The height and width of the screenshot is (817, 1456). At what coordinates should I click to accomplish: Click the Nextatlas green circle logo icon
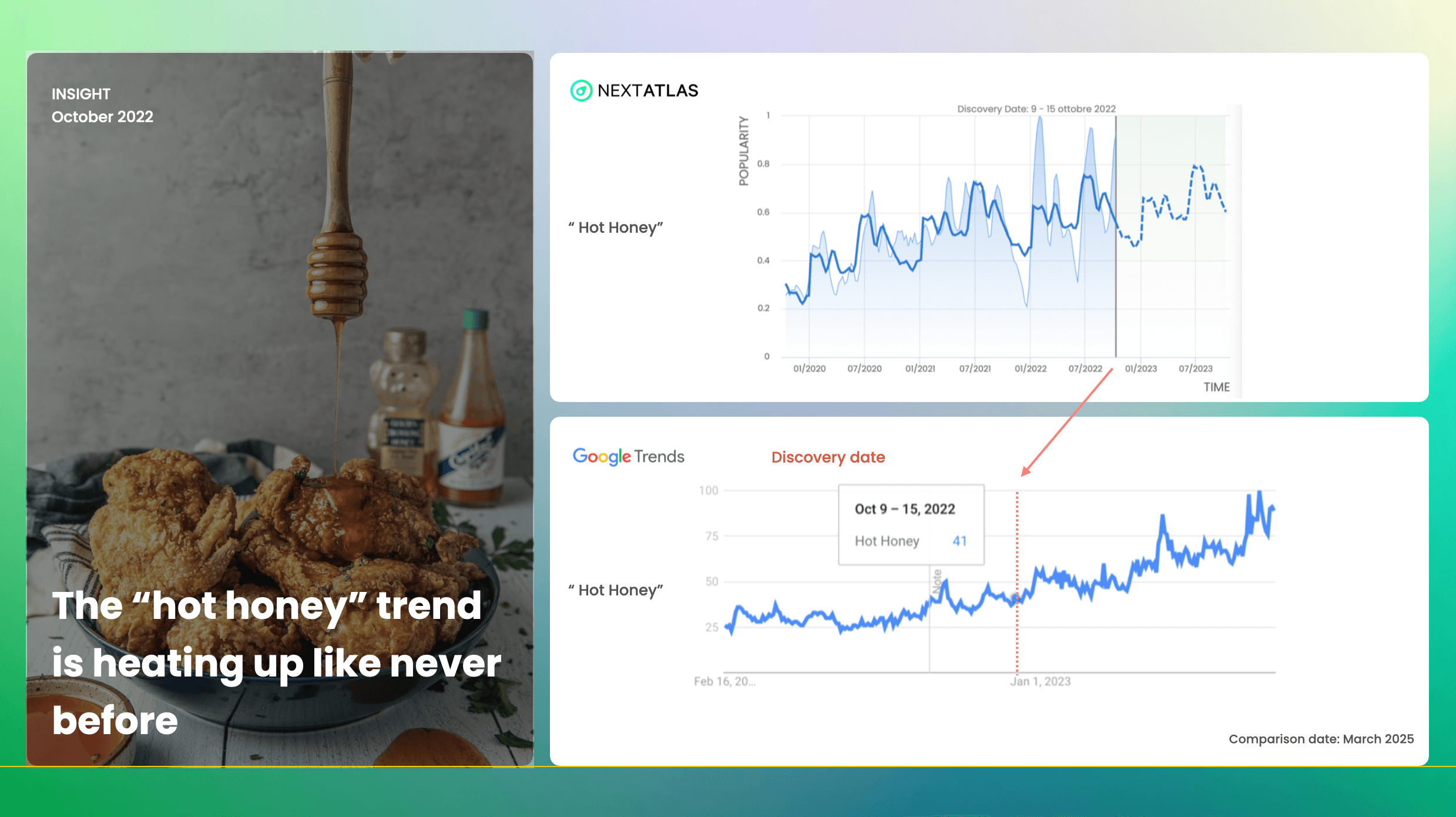point(581,91)
